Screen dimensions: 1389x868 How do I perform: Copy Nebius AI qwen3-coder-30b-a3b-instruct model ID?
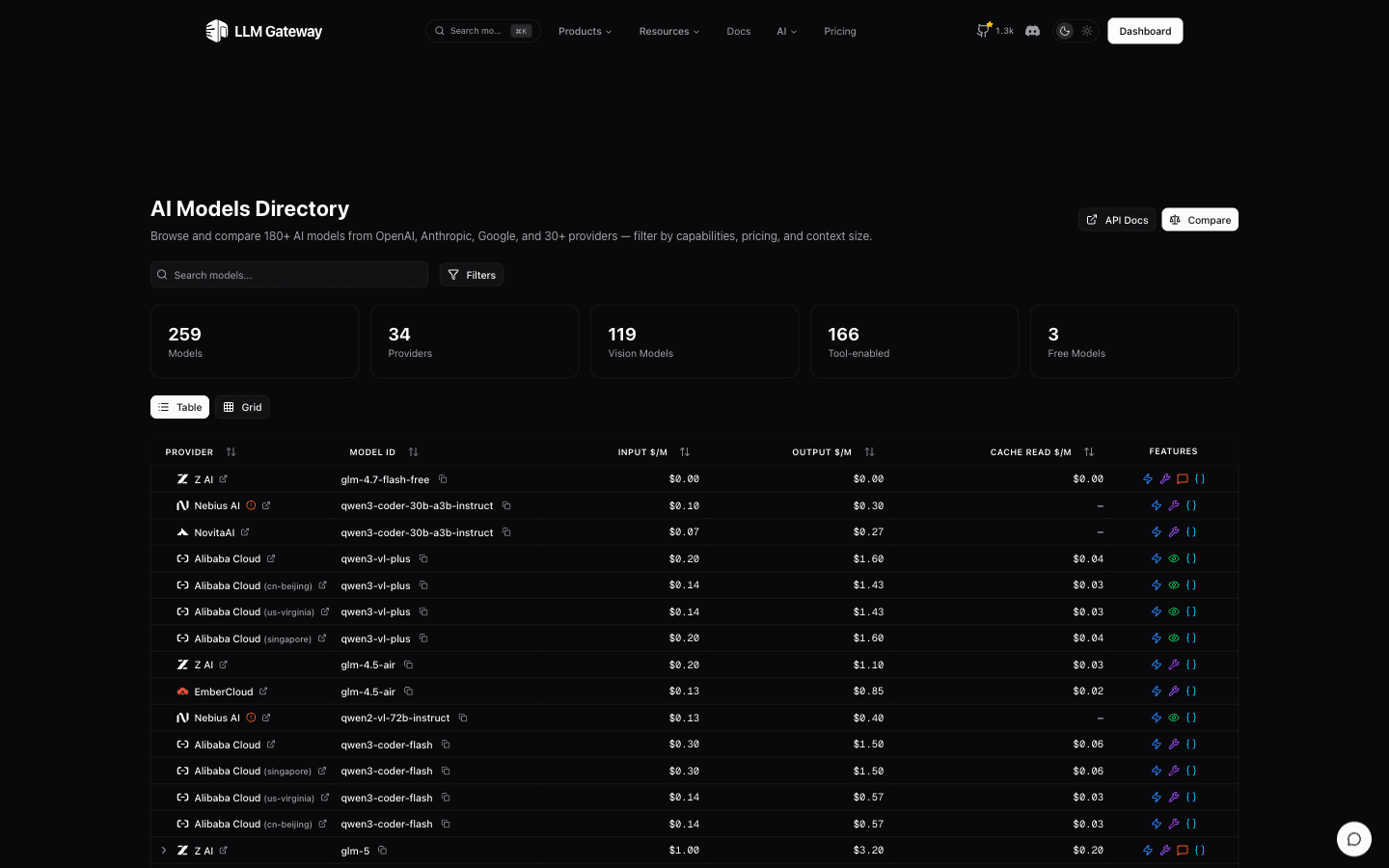coord(506,505)
